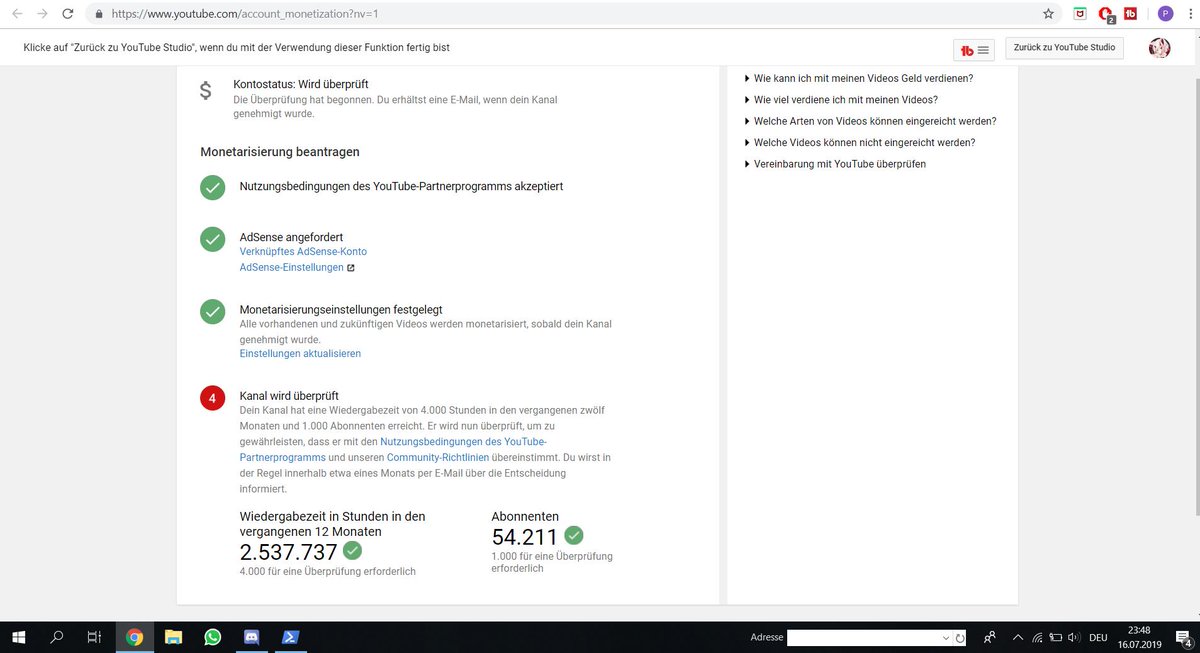Click green checkmark beside 54.211 subscribers
This screenshot has height=653, width=1200.
click(573, 535)
